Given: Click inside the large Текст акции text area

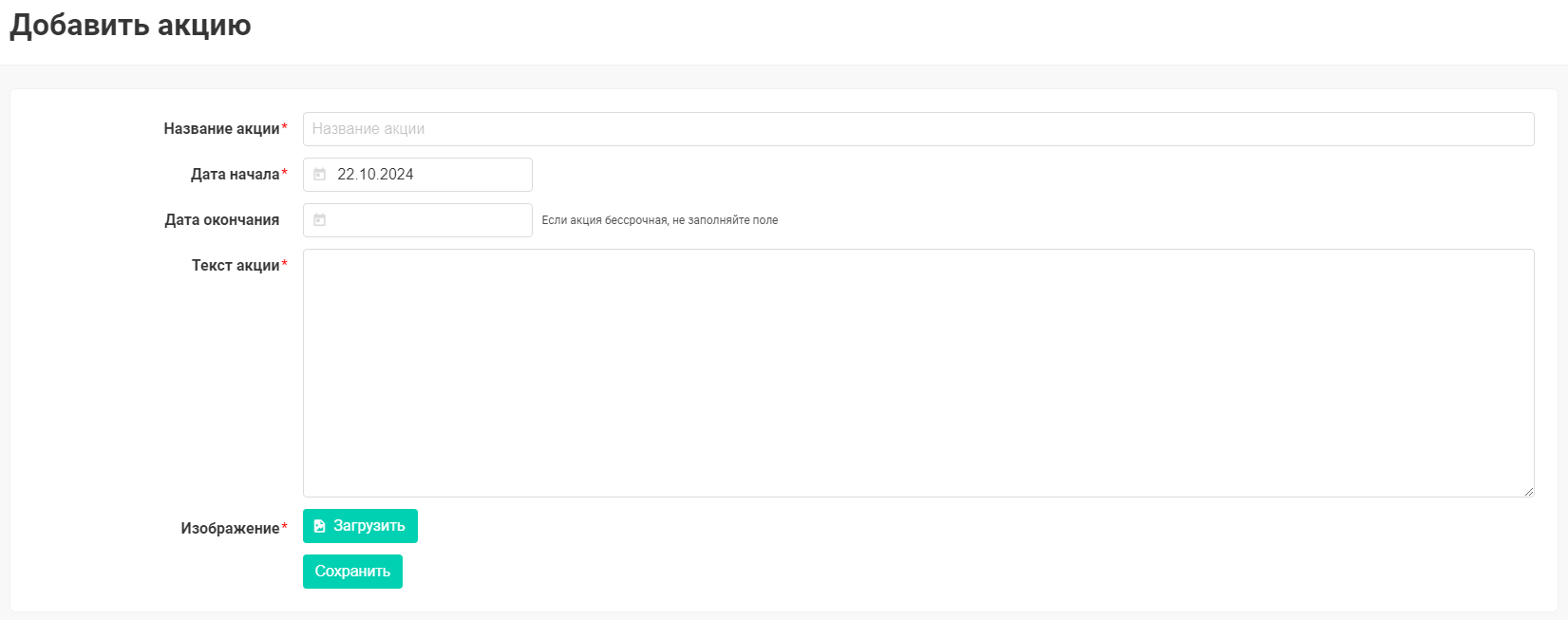Looking at the screenshot, I should 917,372.
